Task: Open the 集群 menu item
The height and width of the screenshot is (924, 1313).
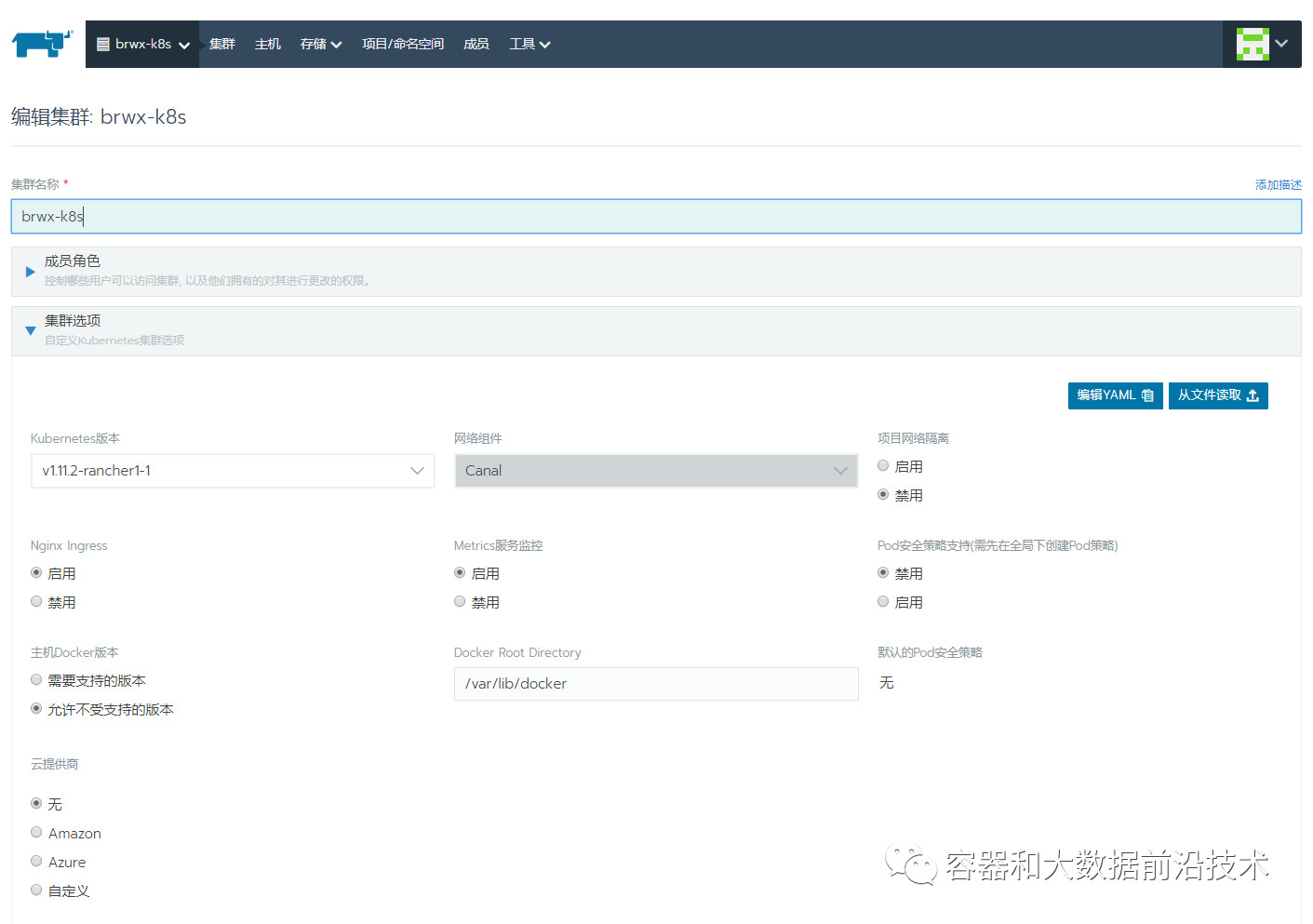Action: [x=222, y=44]
